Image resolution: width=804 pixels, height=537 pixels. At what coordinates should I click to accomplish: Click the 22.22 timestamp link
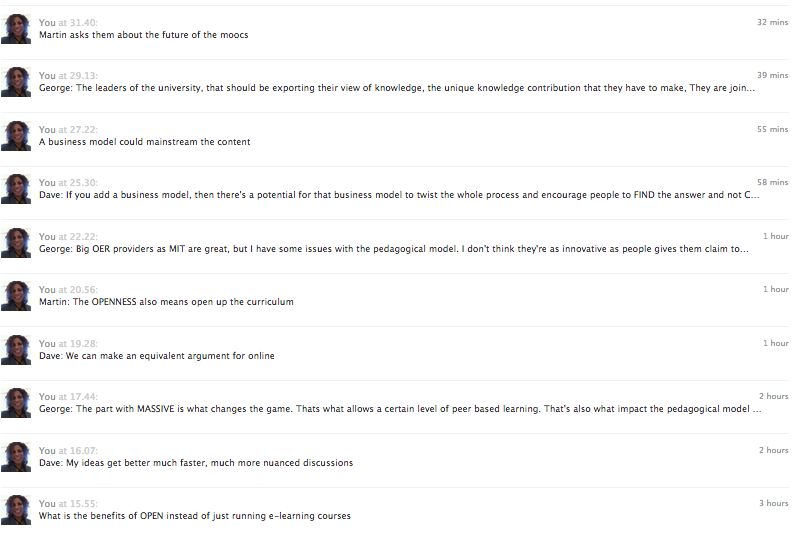pyautogui.click(x=83, y=236)
